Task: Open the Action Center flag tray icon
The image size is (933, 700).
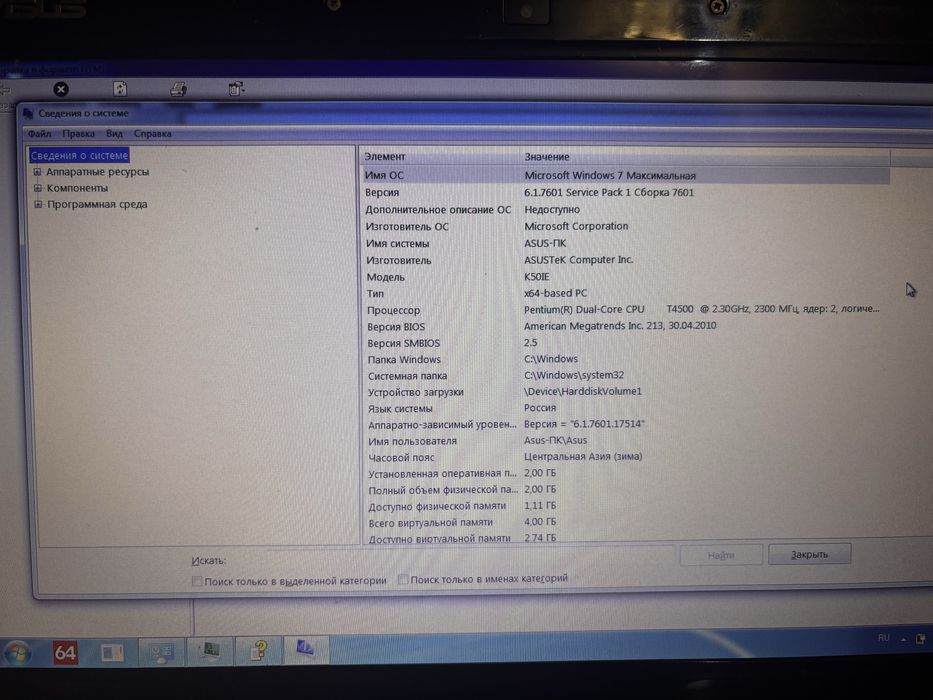Action: 920,639
